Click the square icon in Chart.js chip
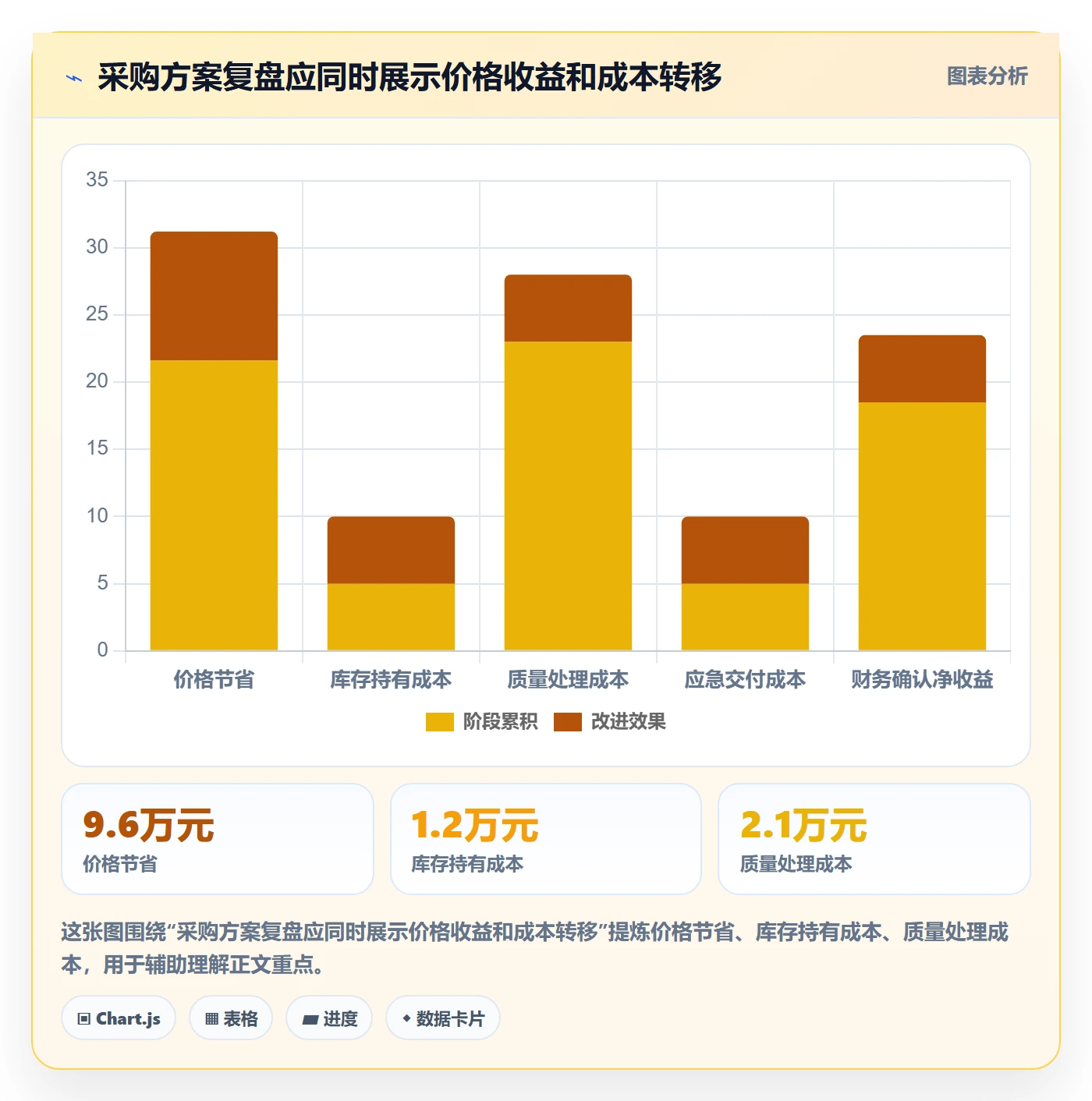This screenshot has width=1092, height=1101. [x=84, y=1019]
